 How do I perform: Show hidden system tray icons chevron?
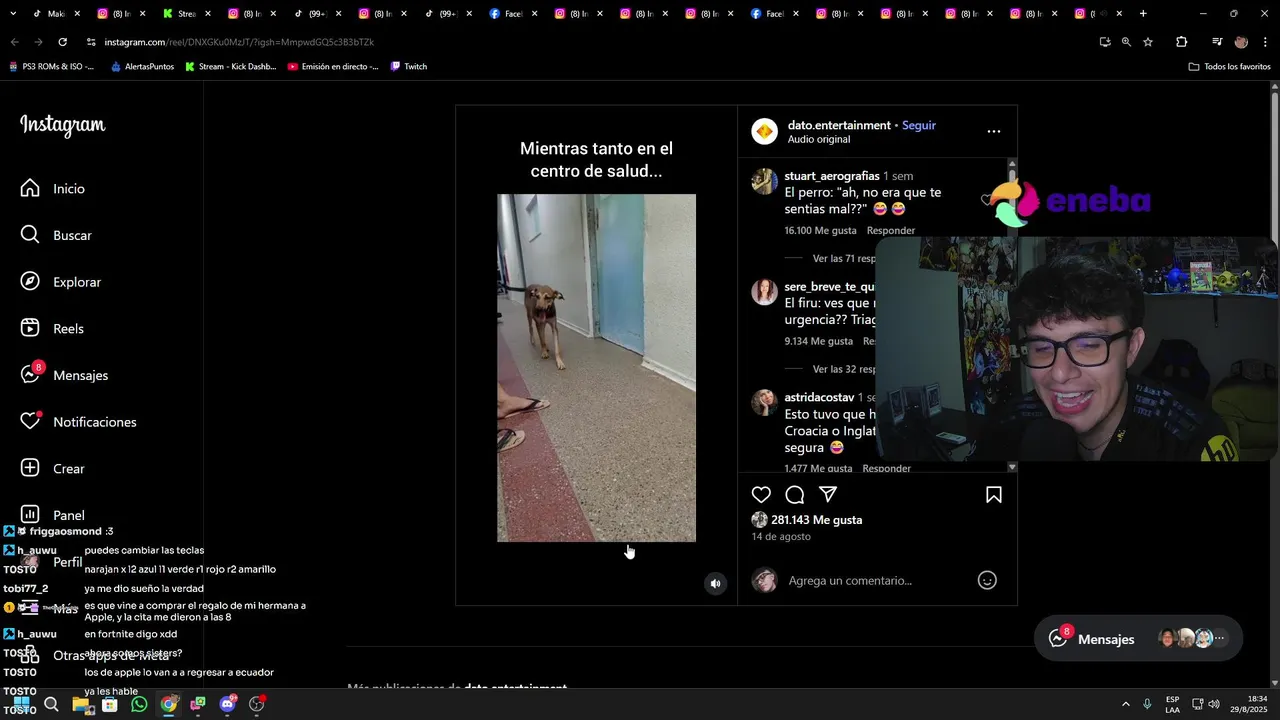coord(1125,704)
